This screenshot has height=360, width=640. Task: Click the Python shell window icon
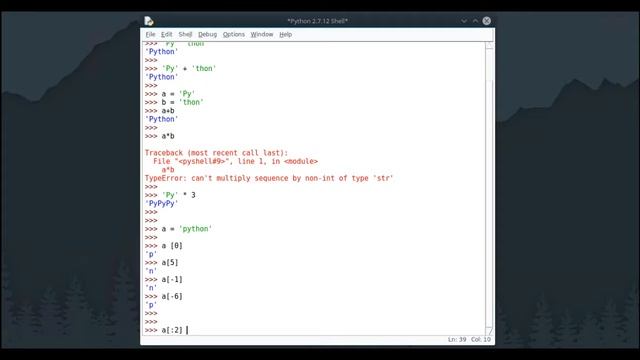coord(149,21)
